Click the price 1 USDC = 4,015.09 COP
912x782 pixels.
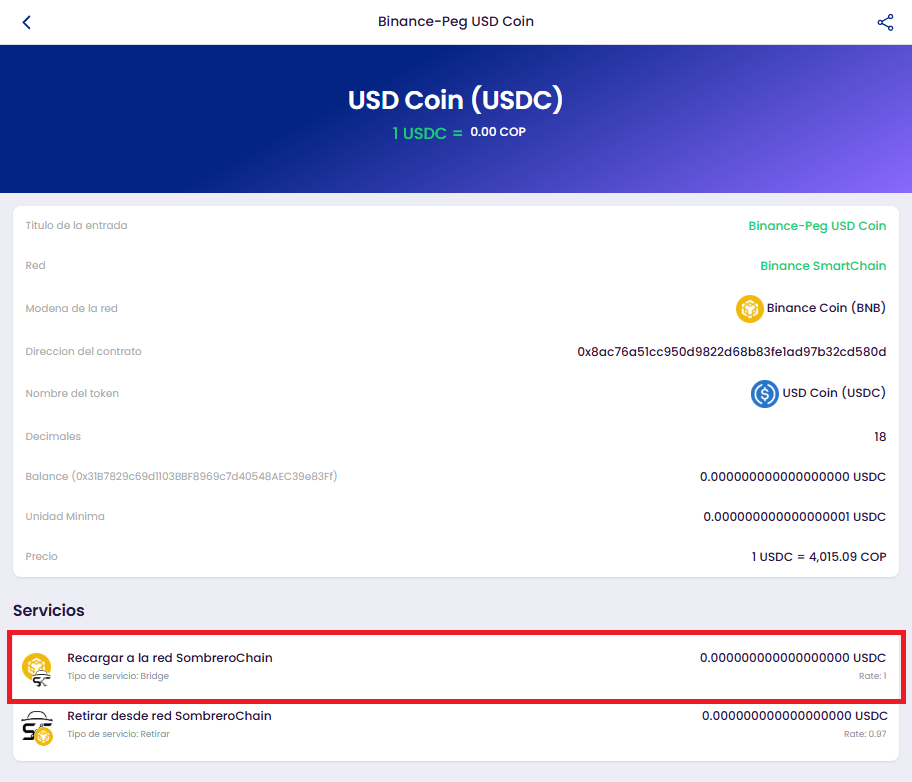(819, 557)
